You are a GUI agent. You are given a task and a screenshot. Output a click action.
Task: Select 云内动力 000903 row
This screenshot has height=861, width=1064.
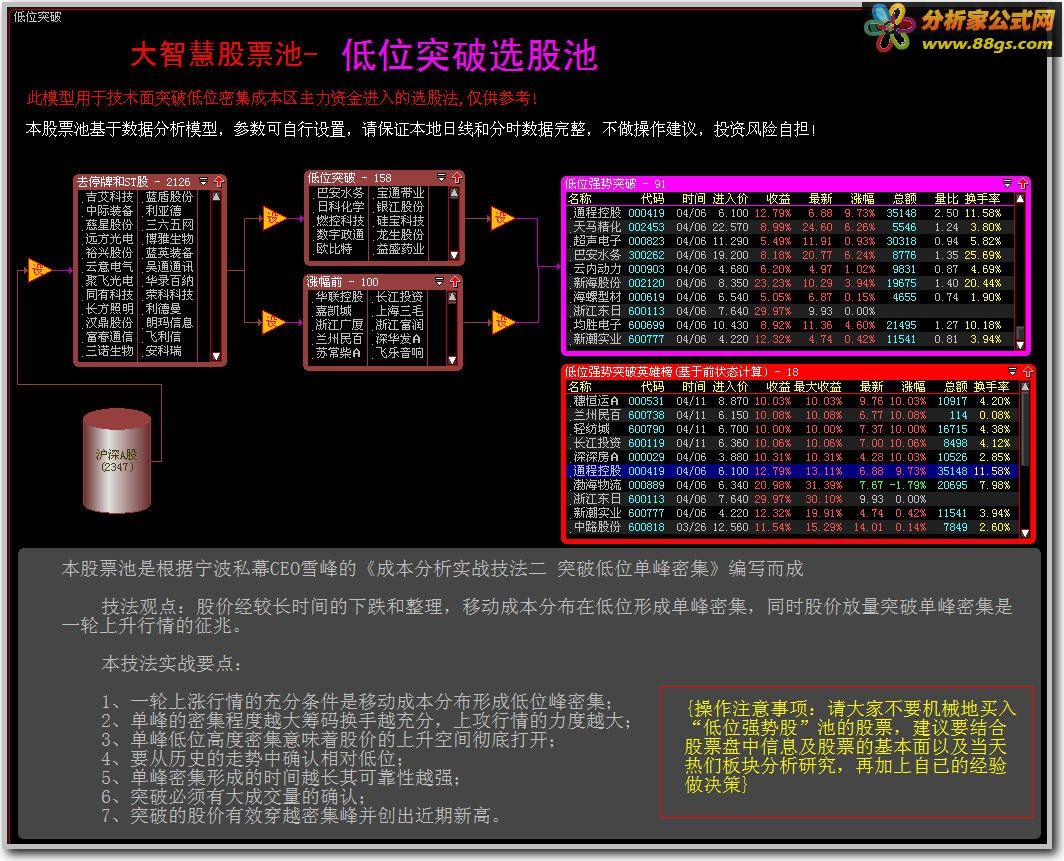(x=791, y=269)
